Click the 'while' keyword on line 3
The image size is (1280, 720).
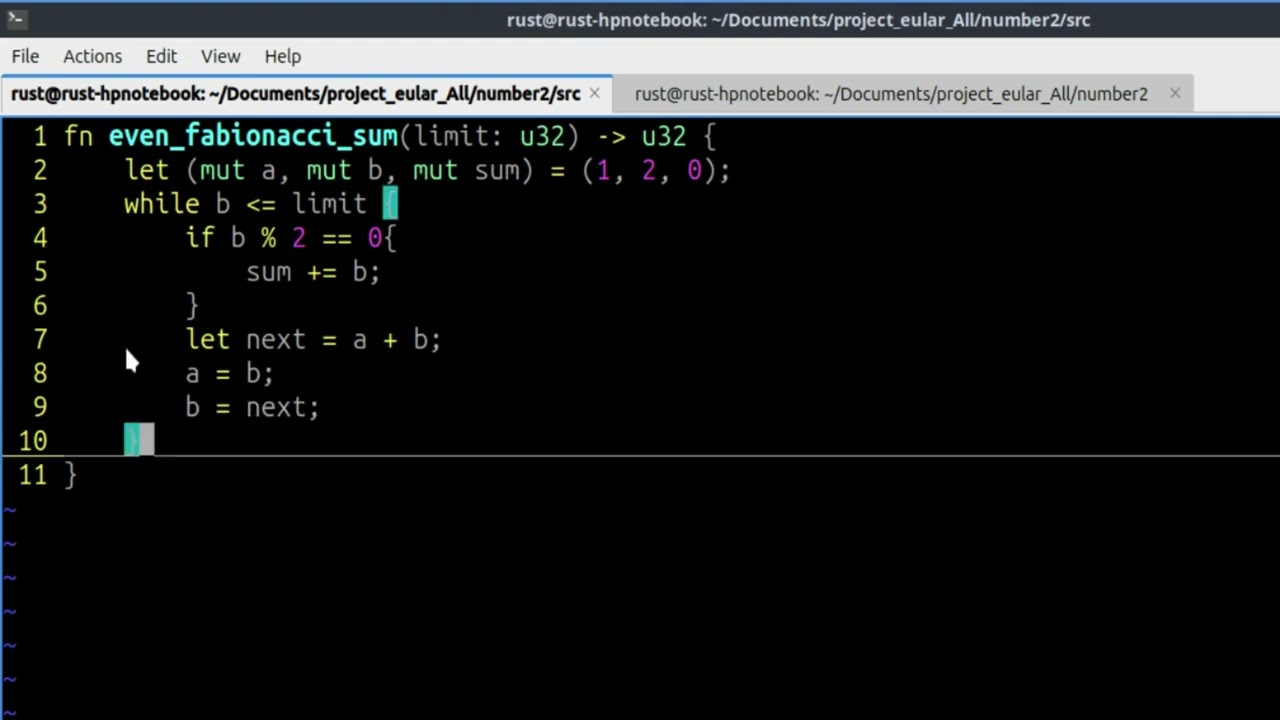(x=162, y=204)
